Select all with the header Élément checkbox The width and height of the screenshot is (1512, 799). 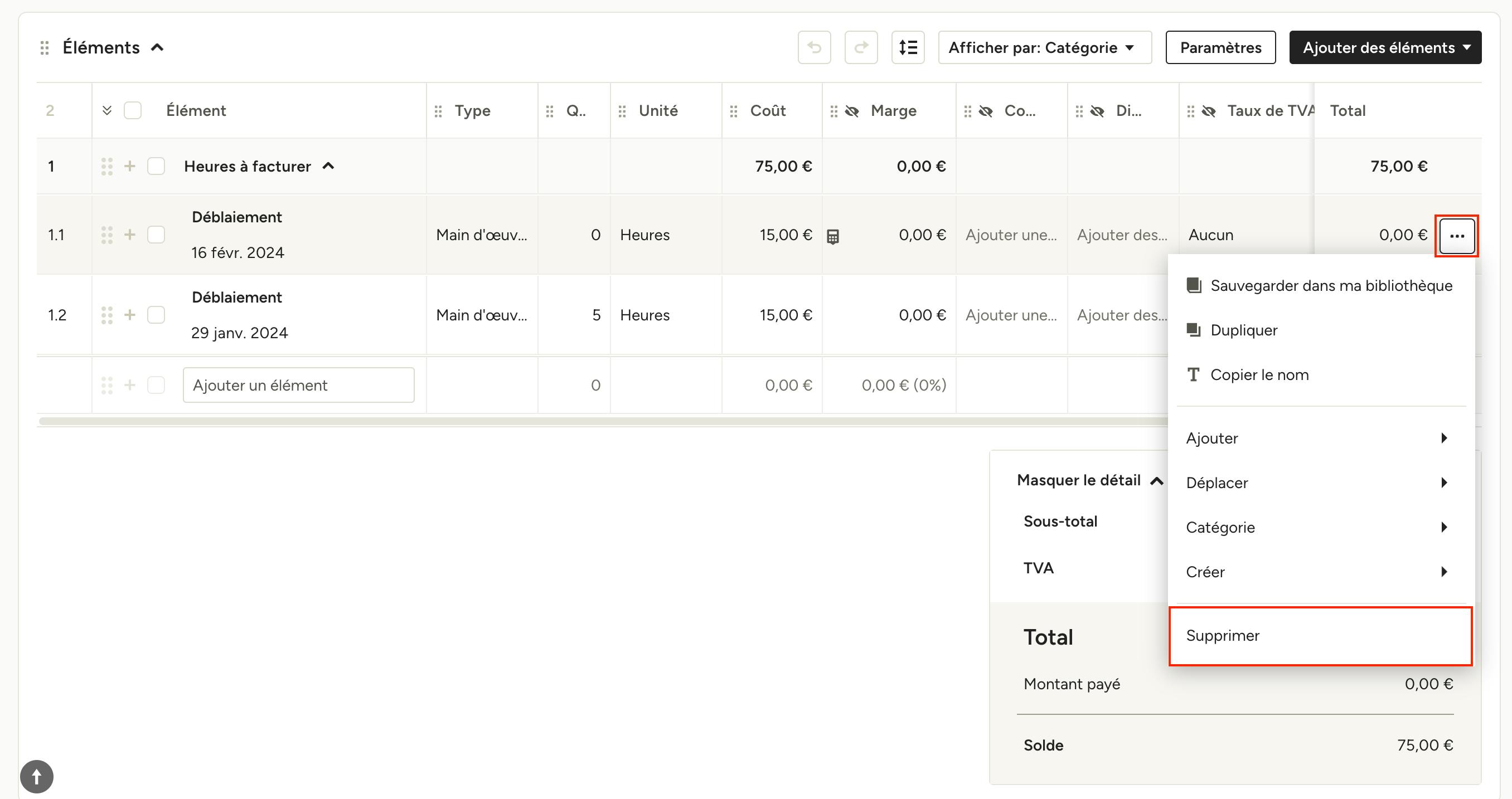(133, 110)
